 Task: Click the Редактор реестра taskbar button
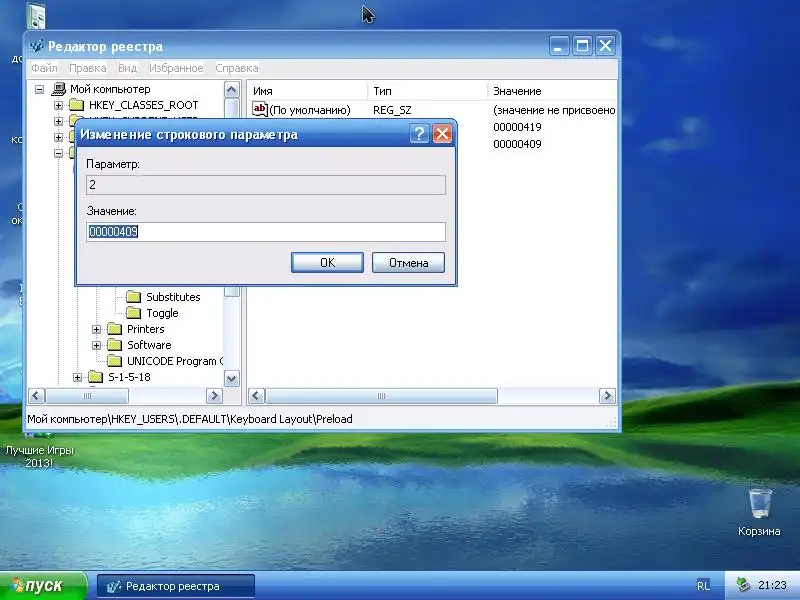coord(176,586)
